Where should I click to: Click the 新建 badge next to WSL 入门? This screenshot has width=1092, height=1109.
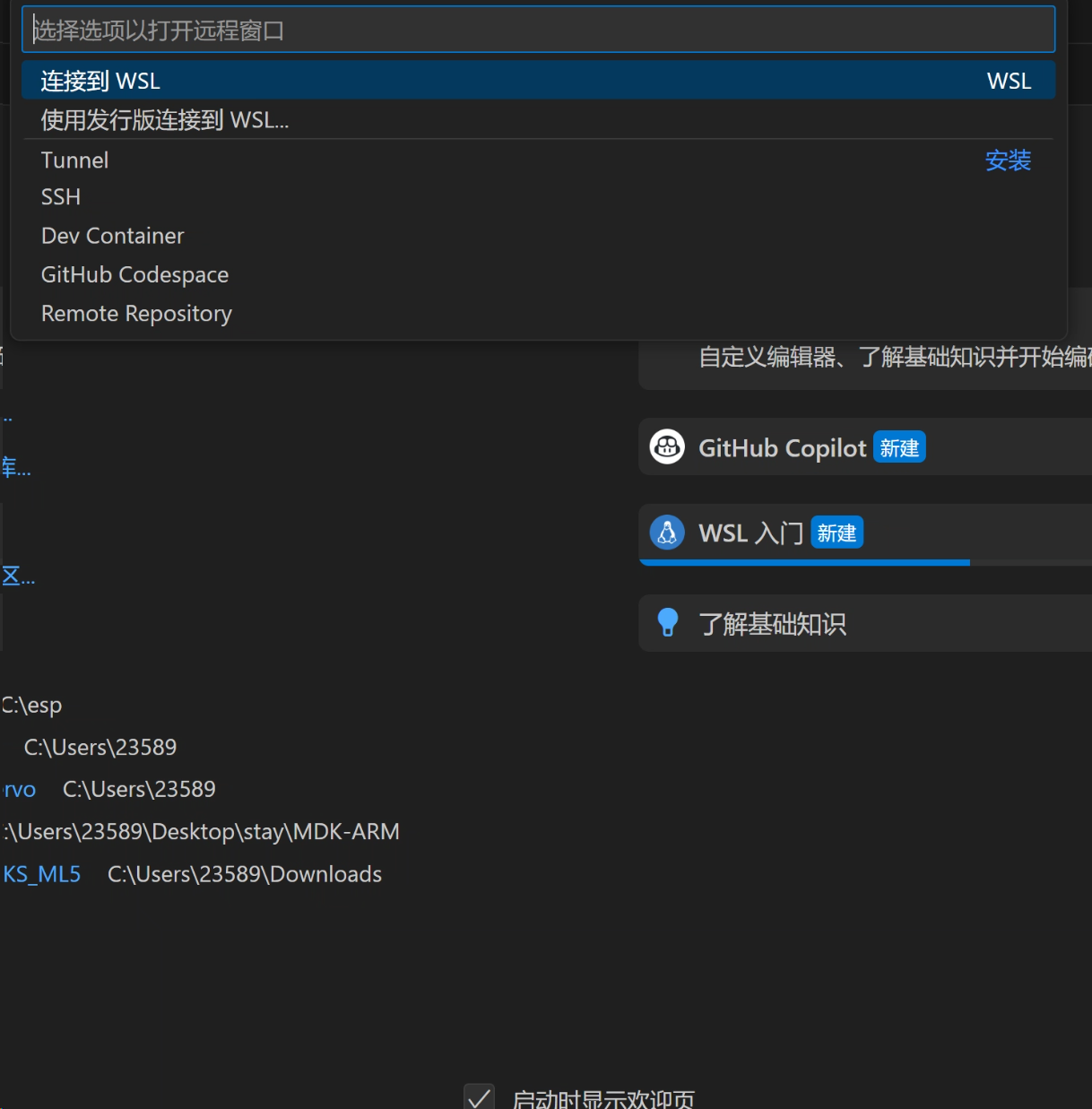pos(836,533)
